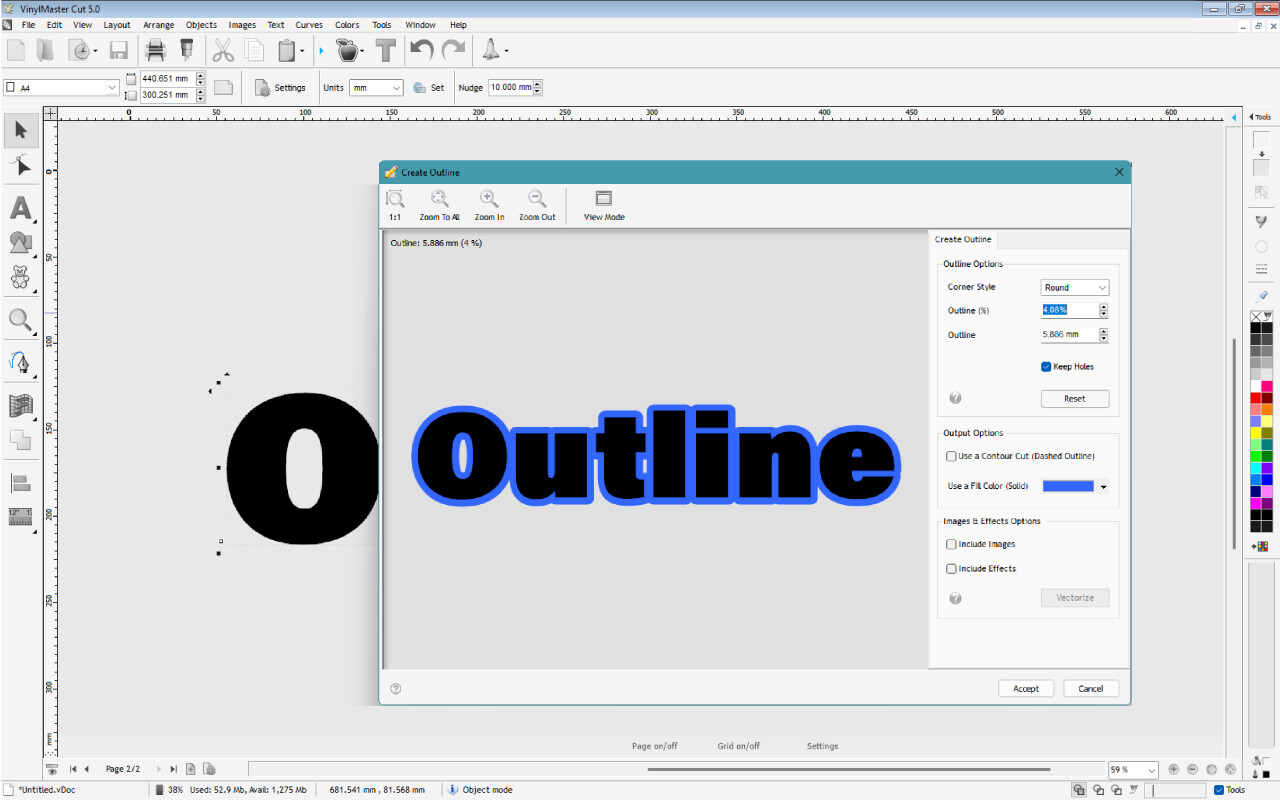Screen dimensions: 1280x800
Task: Open the Curves menu
Action: click(x=309, y=25)
